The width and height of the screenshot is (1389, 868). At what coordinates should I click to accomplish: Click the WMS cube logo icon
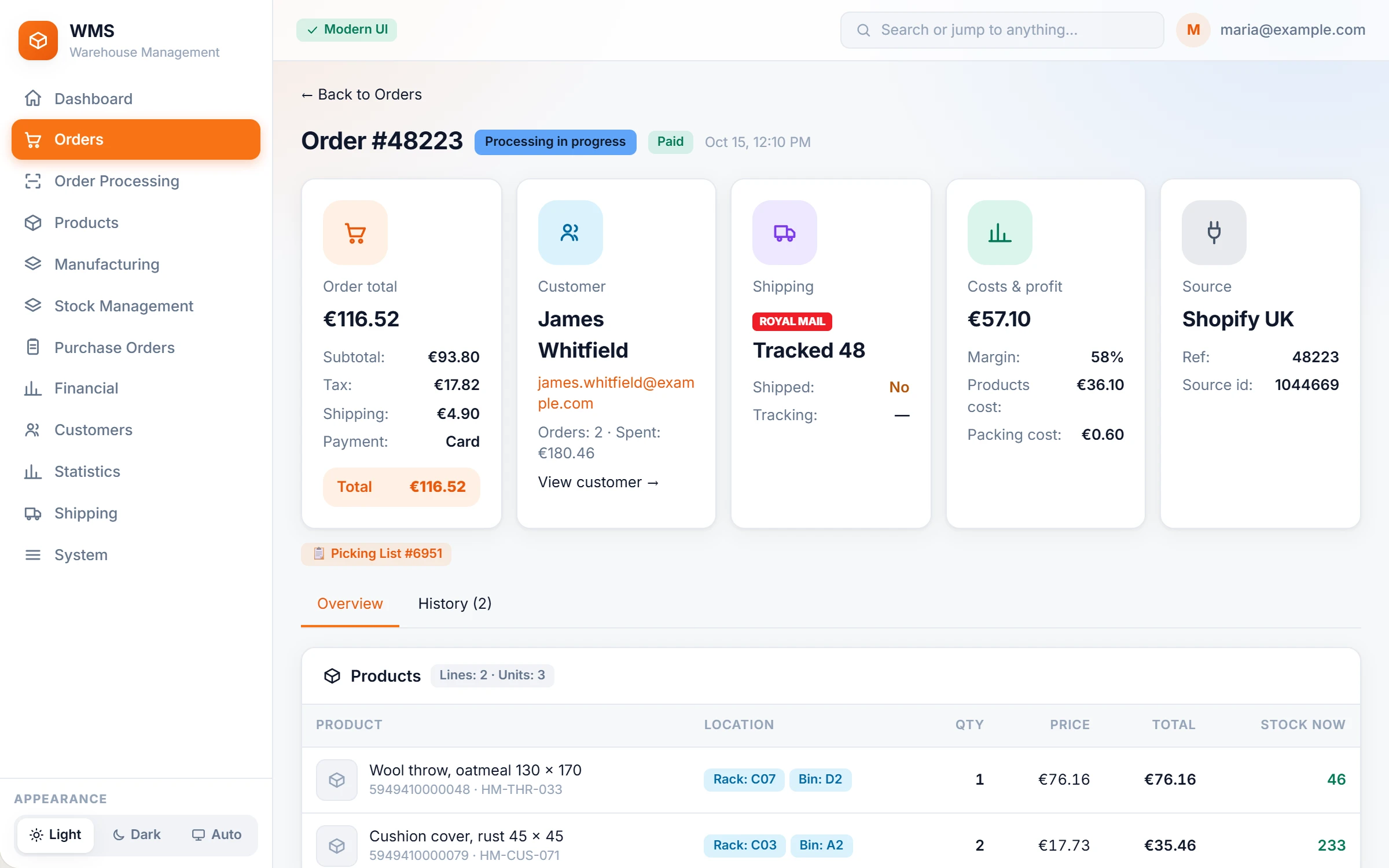coord(38,41)
